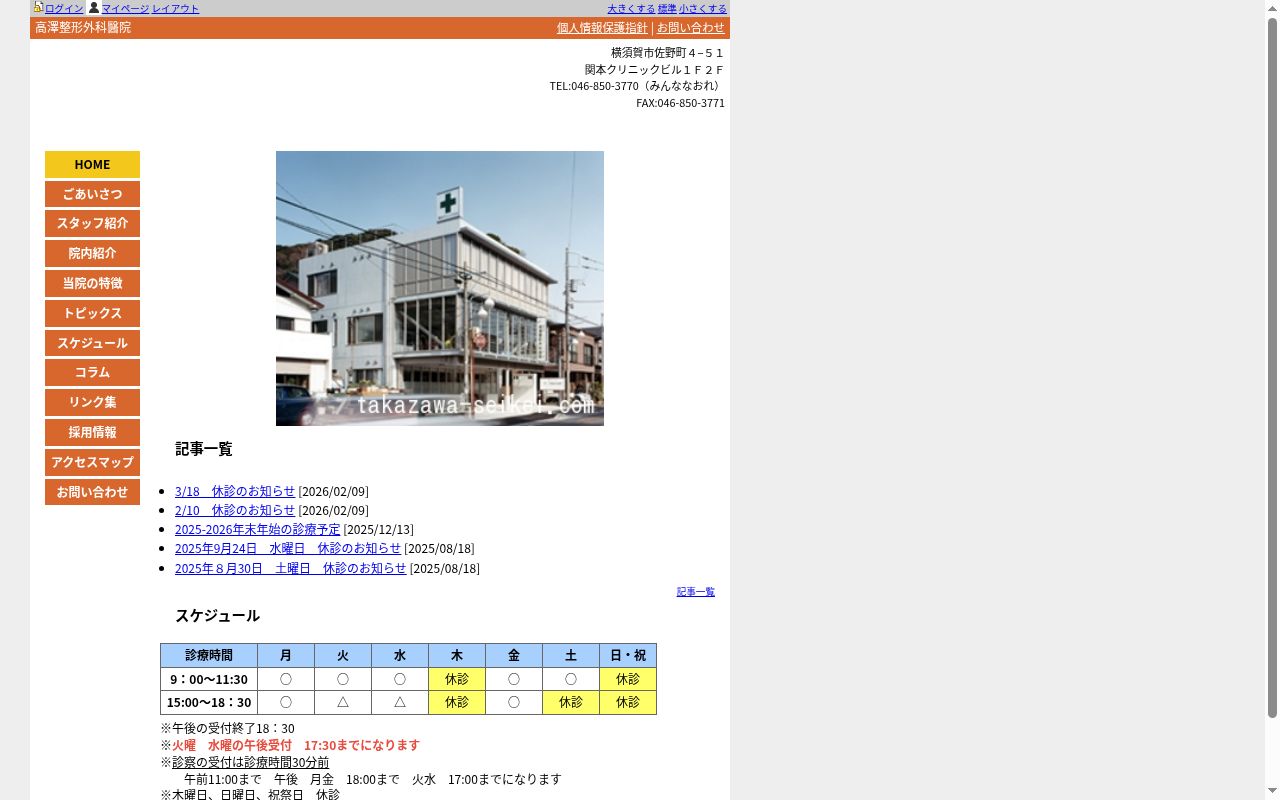Open the レイアウト link

(x=175, y=8)
